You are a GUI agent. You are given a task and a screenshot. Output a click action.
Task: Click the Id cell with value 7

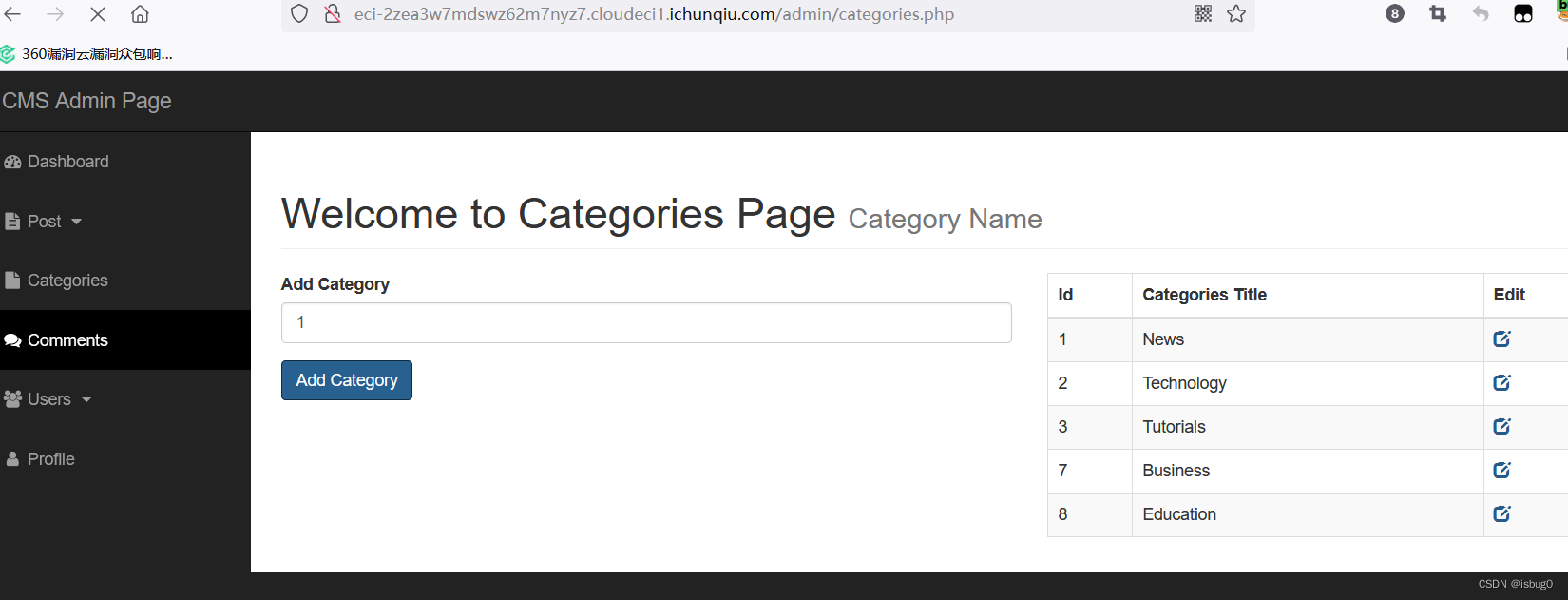coord(1090,471)
